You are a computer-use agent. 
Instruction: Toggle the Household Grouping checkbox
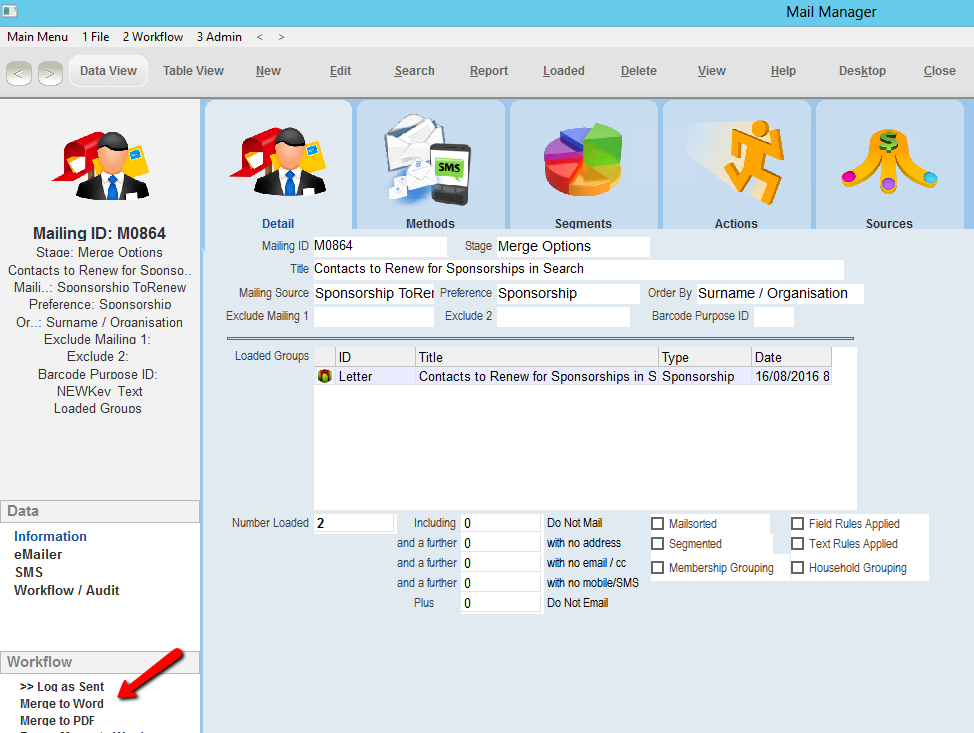click(798, 568)
